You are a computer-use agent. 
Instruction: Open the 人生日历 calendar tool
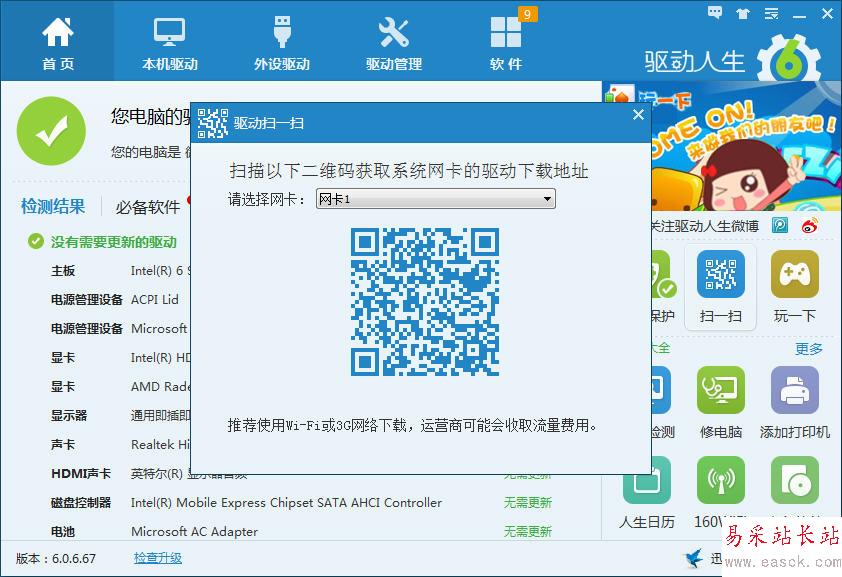(x=647, y=493)
